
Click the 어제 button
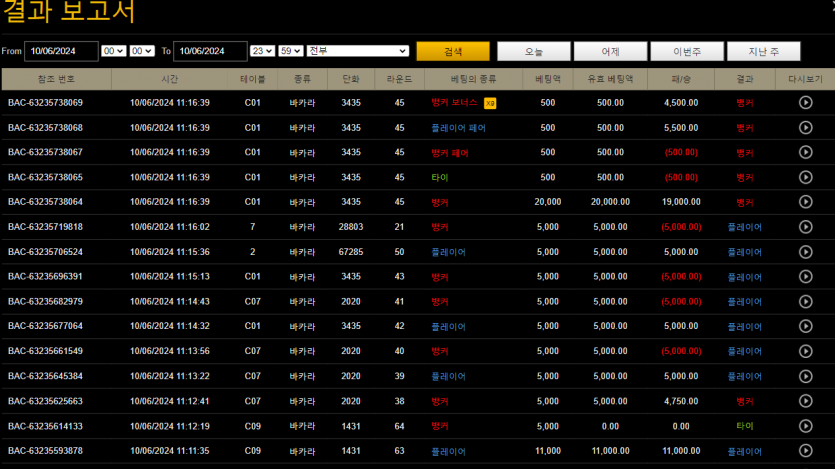click(x=610, y=51)
